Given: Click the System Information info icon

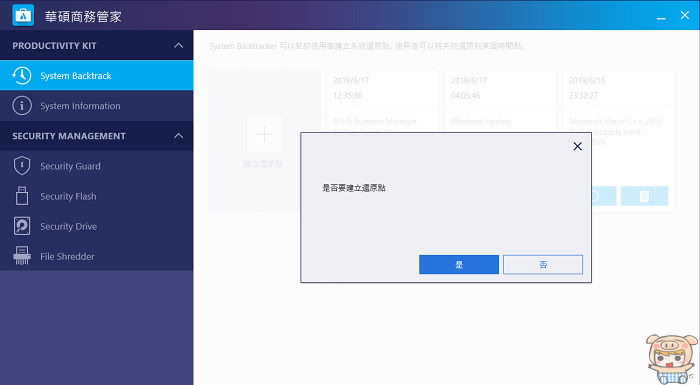Looking at the screenshot, I should pos(22,106).
